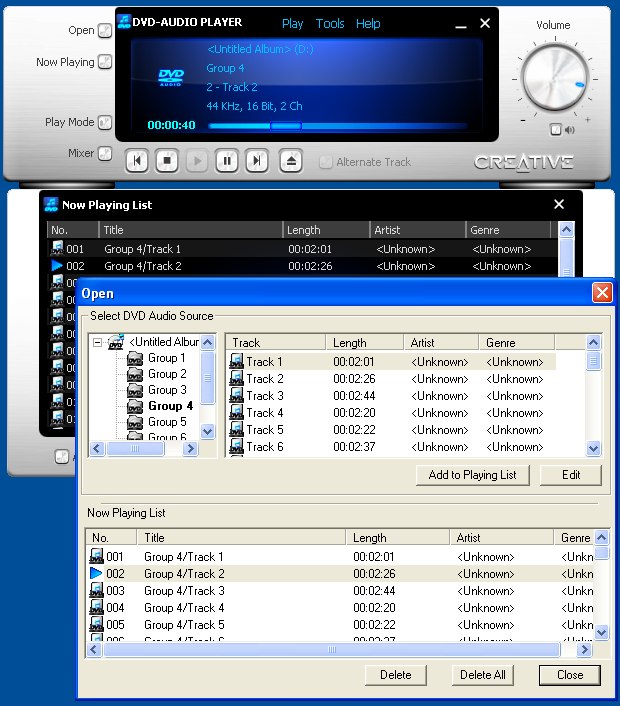Open the Help menu

(368, 23)
